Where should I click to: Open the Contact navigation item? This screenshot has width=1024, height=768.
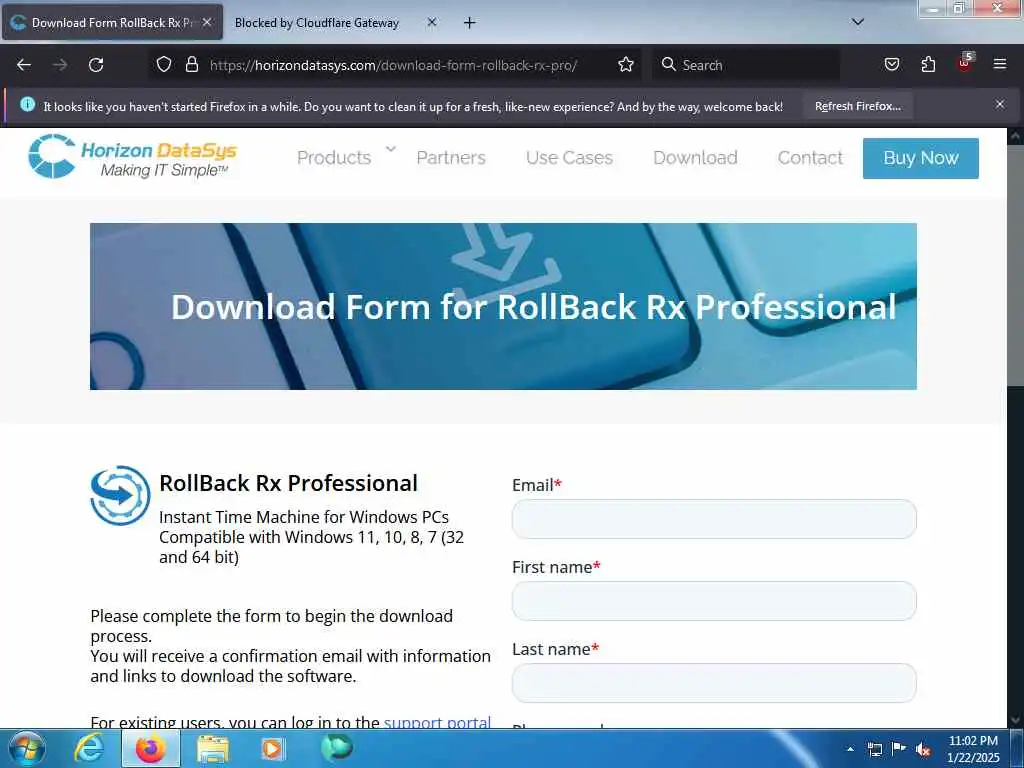click(x=810, y=158)
